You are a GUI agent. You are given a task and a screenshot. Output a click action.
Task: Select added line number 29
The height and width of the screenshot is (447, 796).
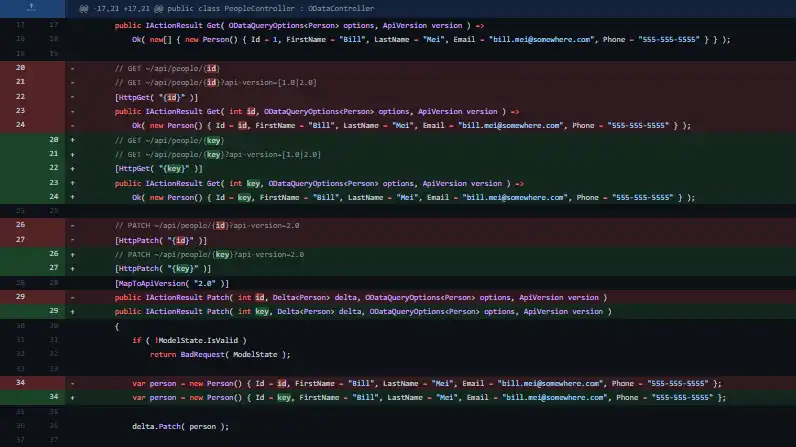click(54, 311)
